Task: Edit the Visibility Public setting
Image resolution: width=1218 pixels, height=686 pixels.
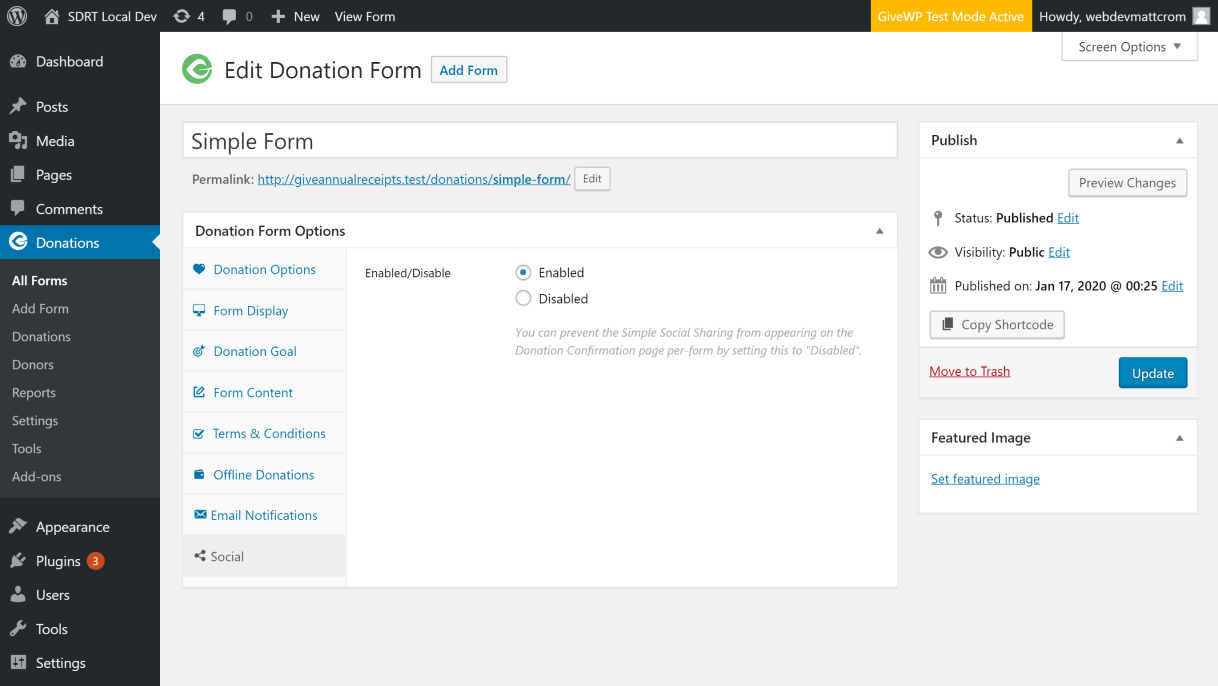Action: (x=1059, y=252)
